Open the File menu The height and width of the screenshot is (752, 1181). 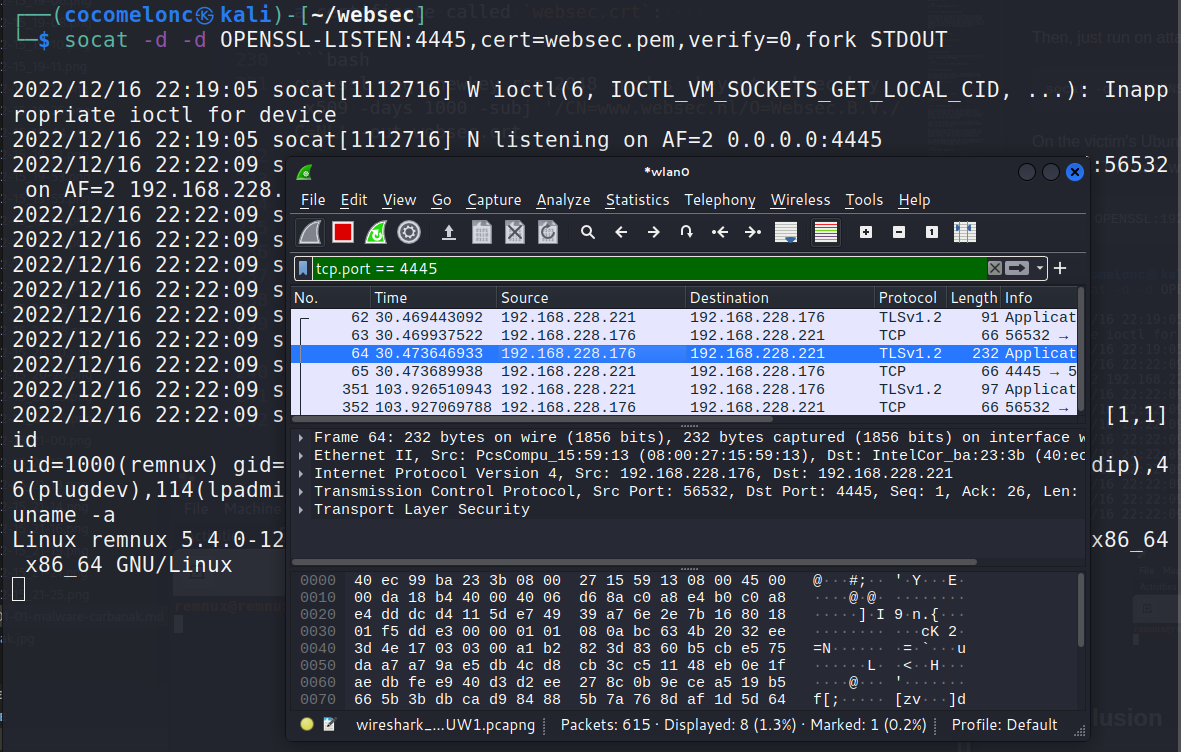pyautogui.click(x=313, y=200)
